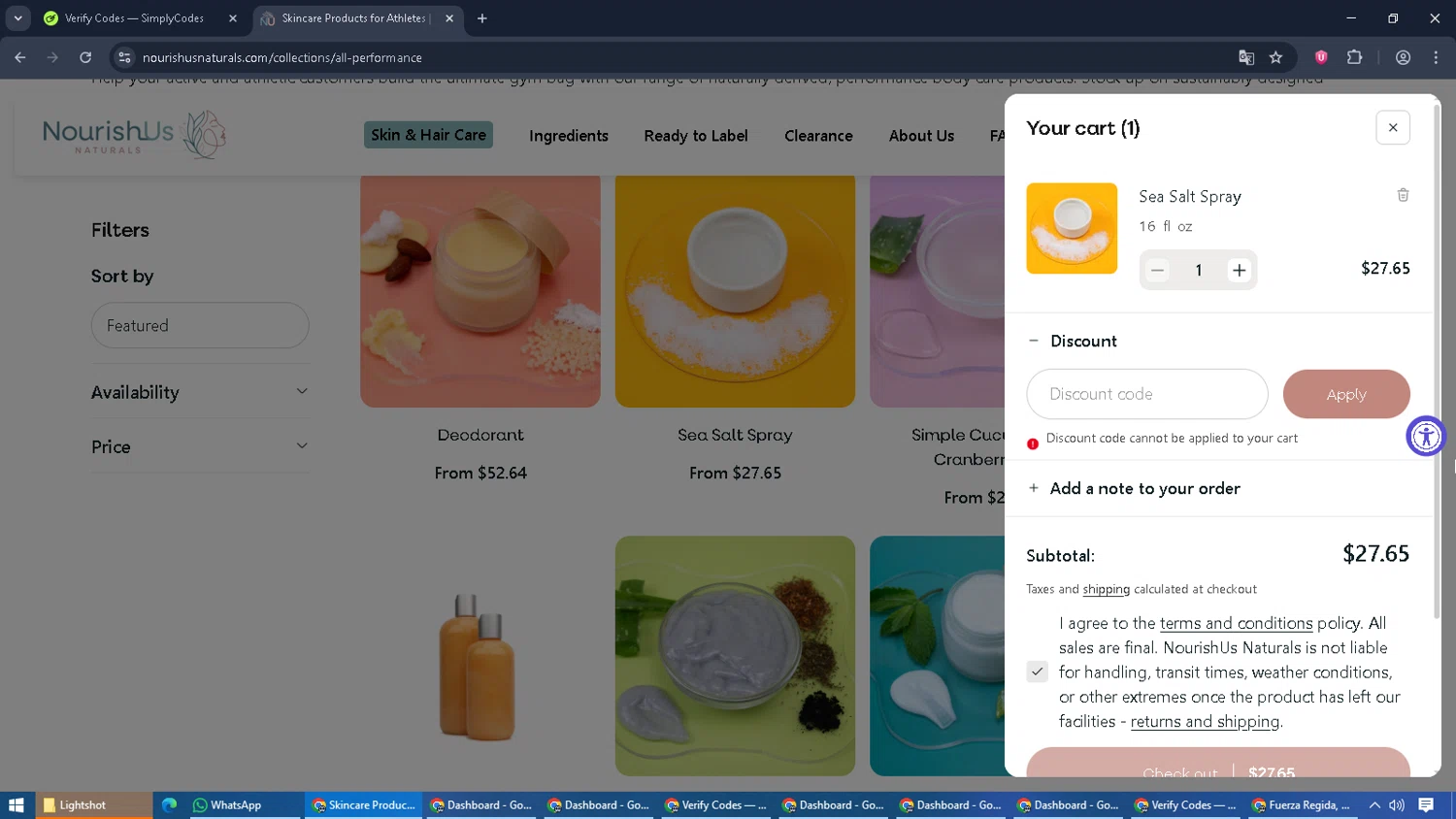Open a new browser tab
Image resolution: width=1456 pixels, height=819 pixels.
[x=482, y=18]
